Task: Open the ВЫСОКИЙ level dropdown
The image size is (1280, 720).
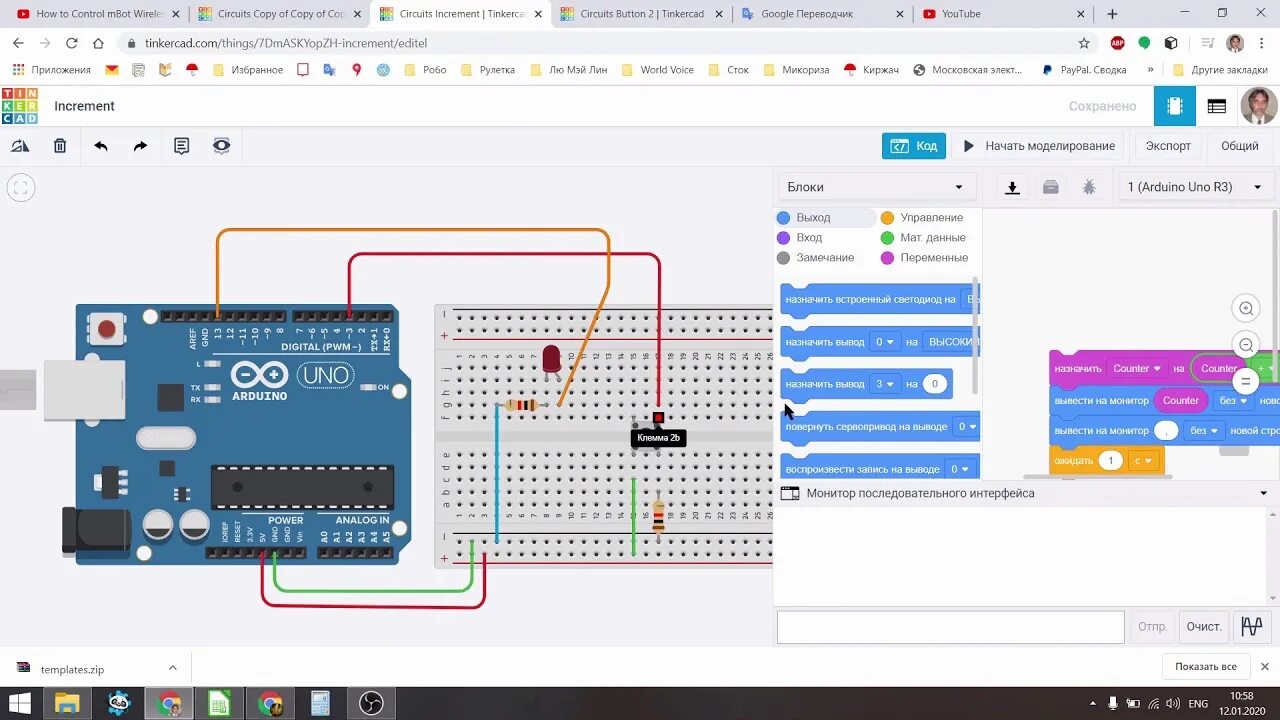Action: coord(951,342)
